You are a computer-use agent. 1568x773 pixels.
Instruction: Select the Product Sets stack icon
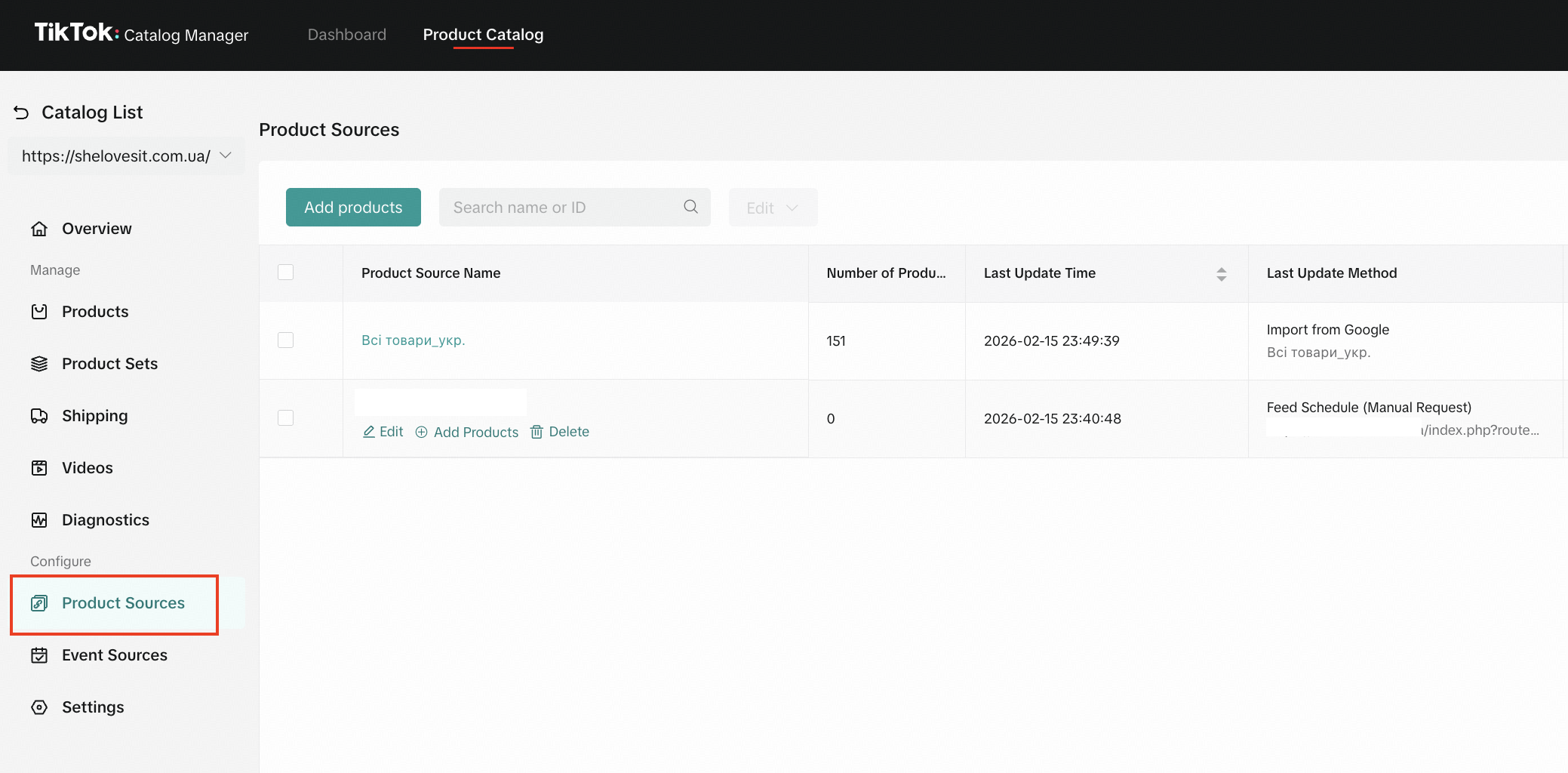click(x=39, y=364)
